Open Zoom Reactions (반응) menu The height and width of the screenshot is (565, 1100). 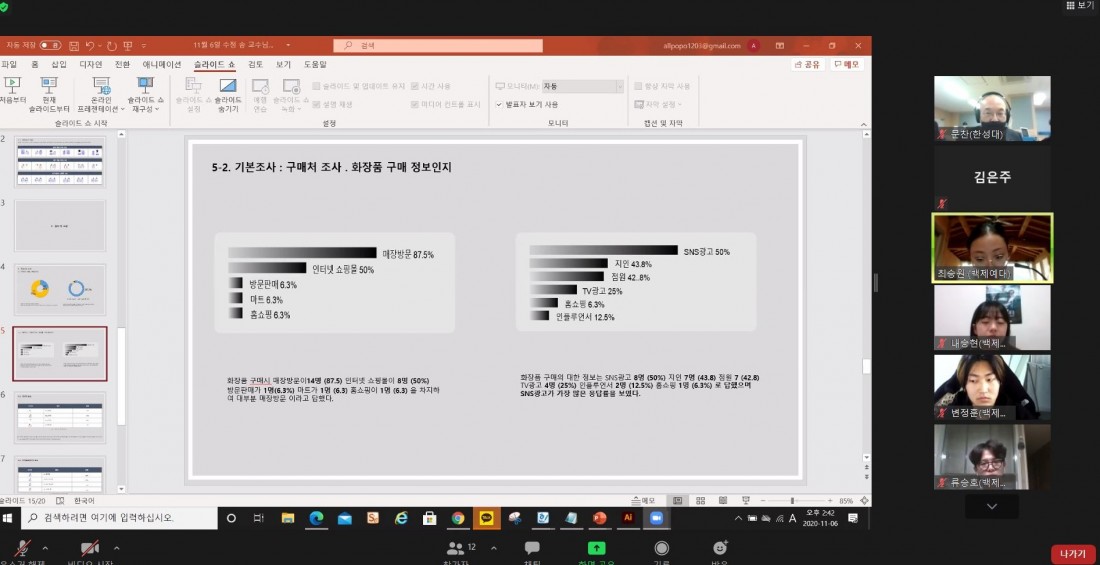[720, 552]
